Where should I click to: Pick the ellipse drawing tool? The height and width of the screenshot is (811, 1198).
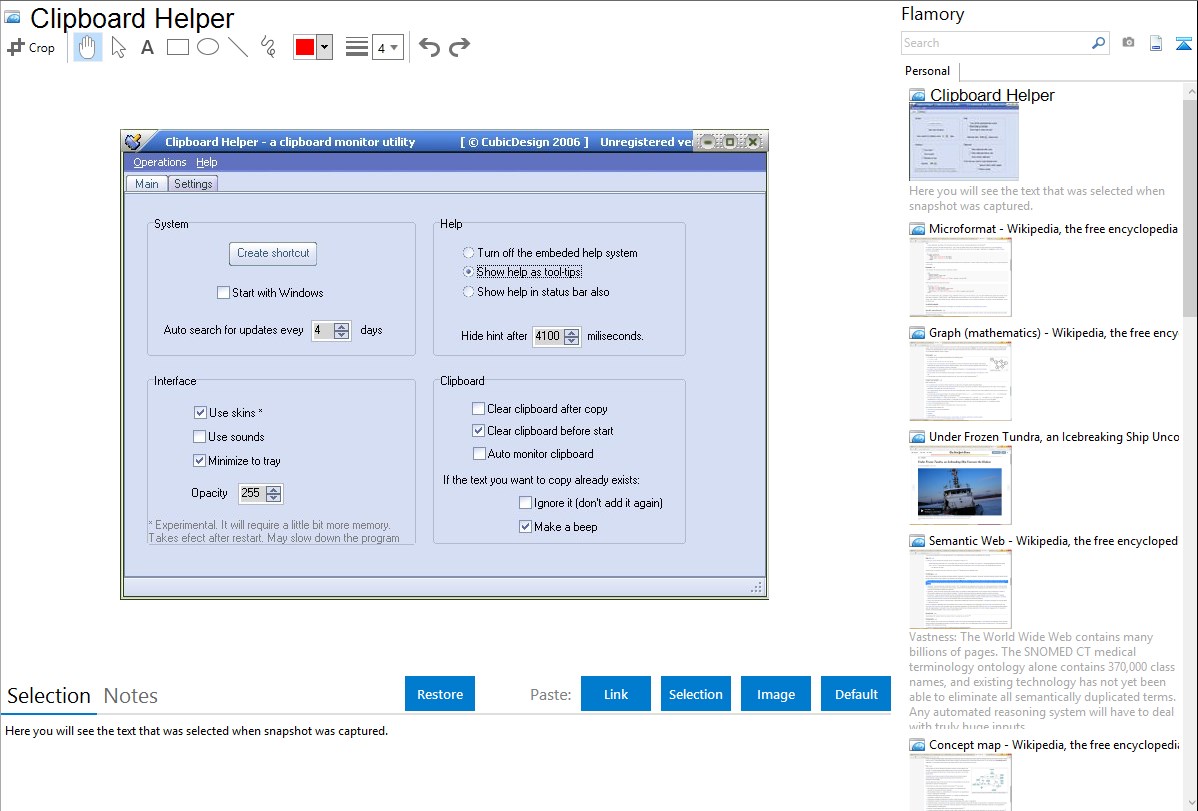click(x=208, y=47)
